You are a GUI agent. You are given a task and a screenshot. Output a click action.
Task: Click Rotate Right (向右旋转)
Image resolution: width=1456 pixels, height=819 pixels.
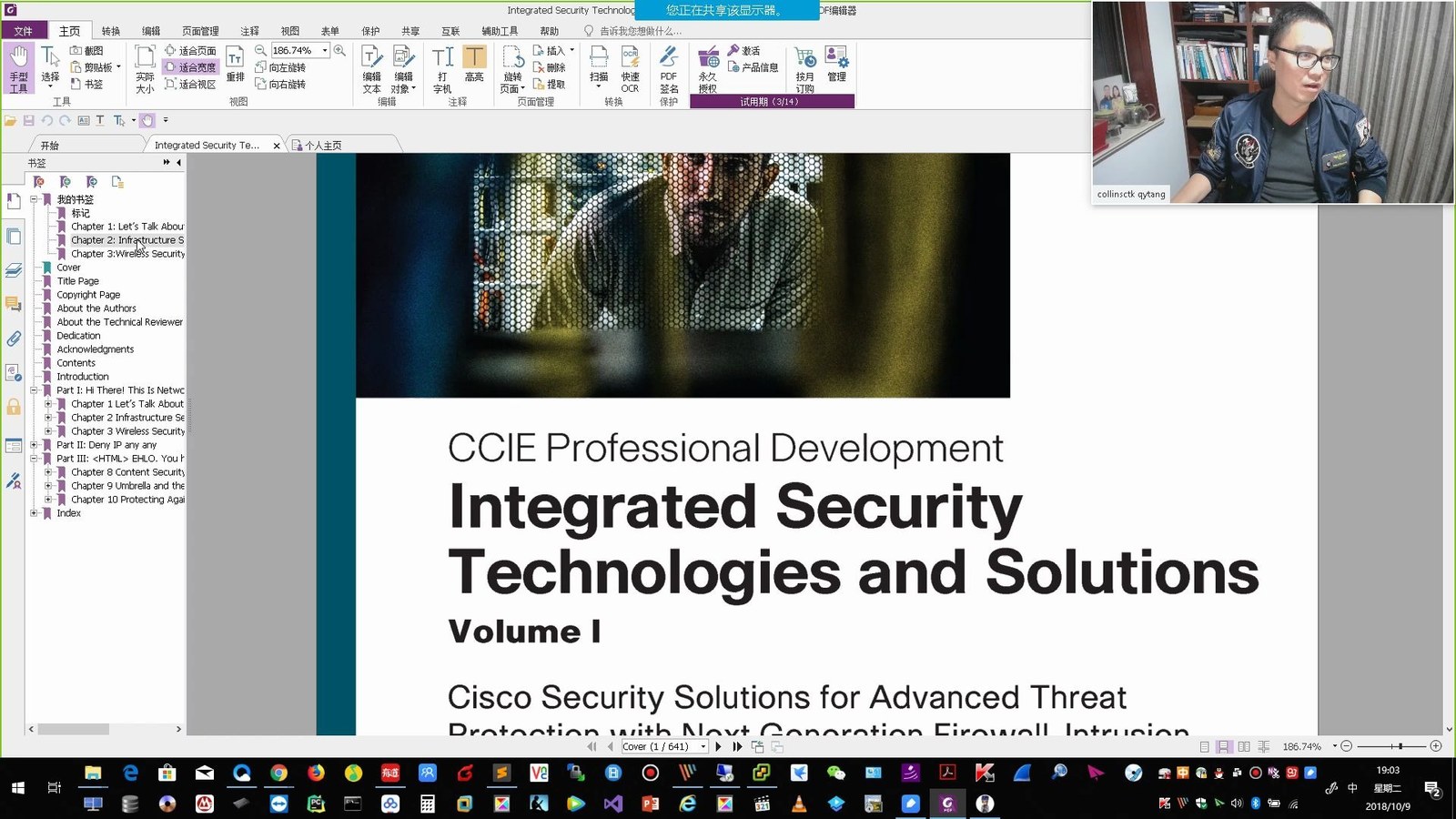280,84
